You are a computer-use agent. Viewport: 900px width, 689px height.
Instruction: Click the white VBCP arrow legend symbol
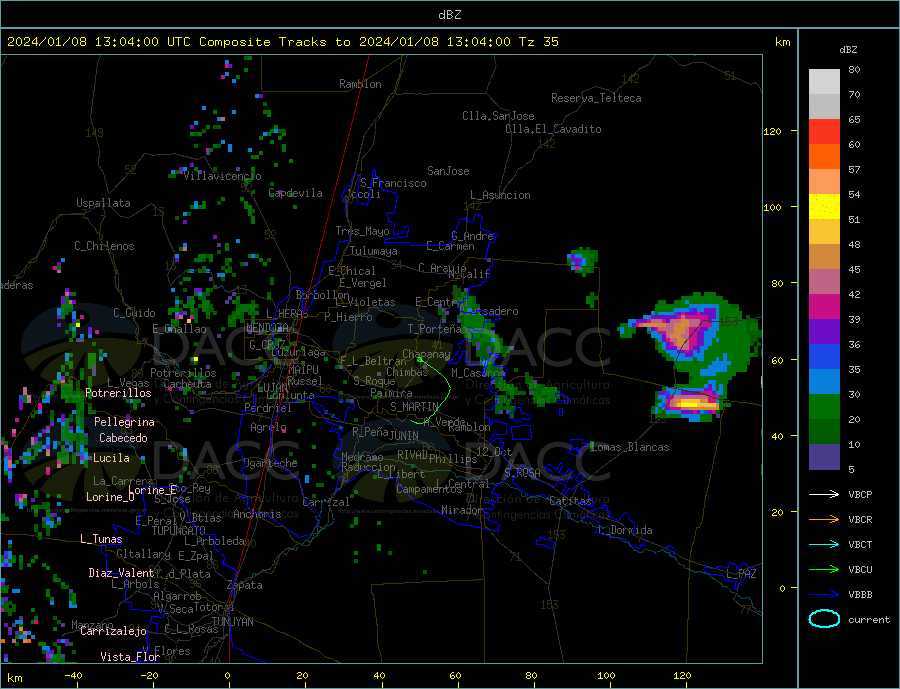pos(824,494)
